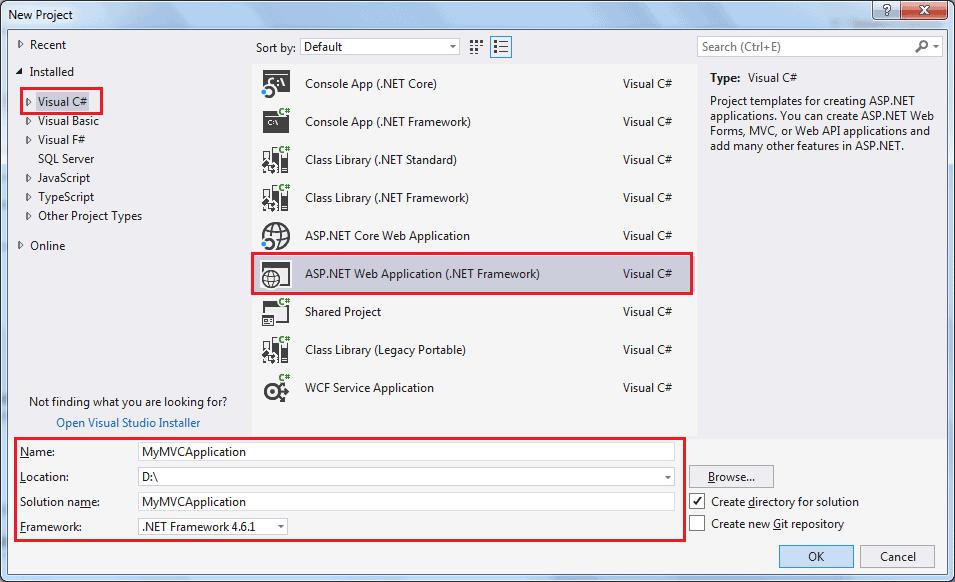The image size is (955, 582).
Task: Switch templates to small icons view
Action: tap(475, 46)
